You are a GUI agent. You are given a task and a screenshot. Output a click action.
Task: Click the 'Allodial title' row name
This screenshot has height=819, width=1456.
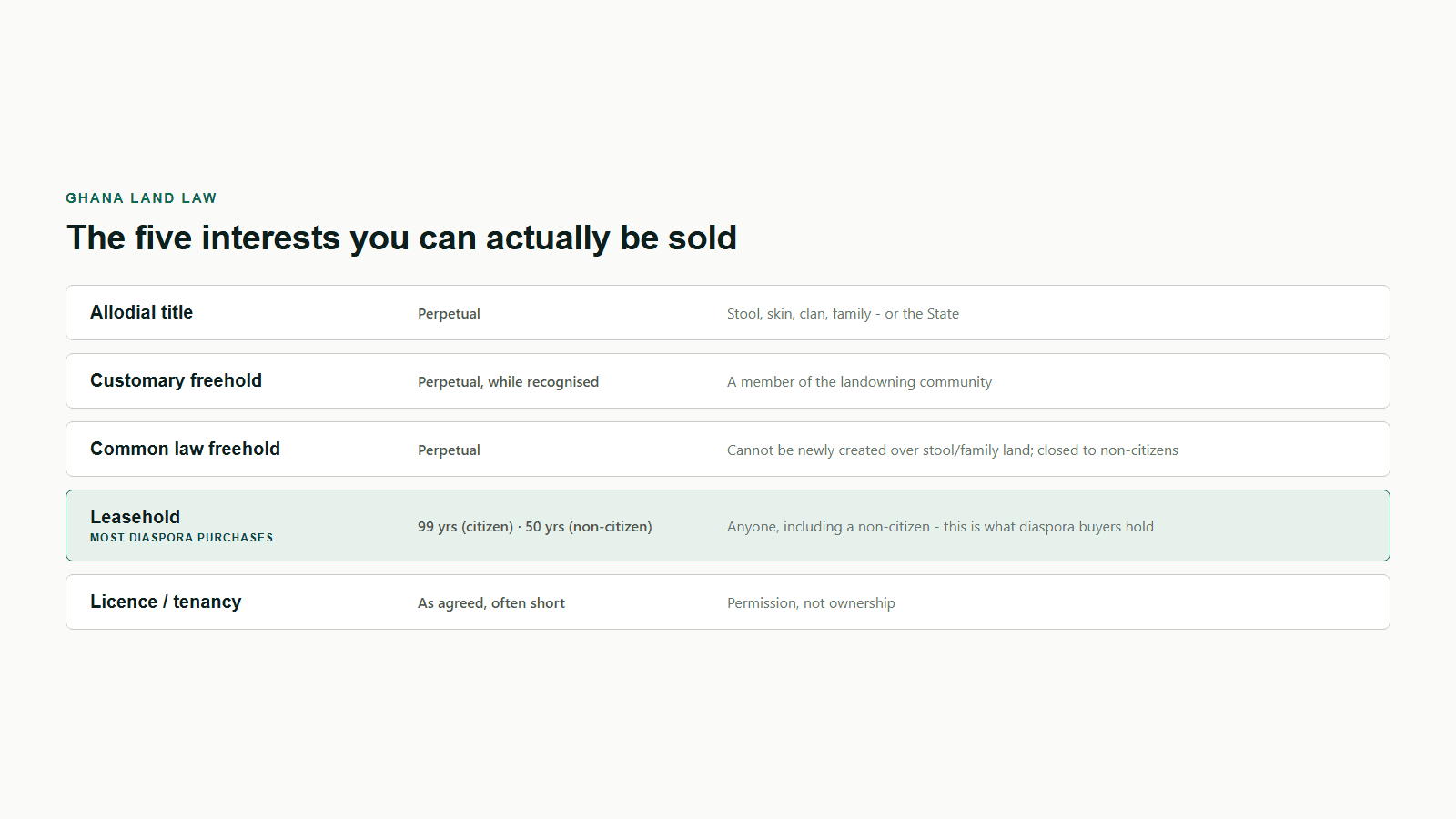tap(141, 312)
